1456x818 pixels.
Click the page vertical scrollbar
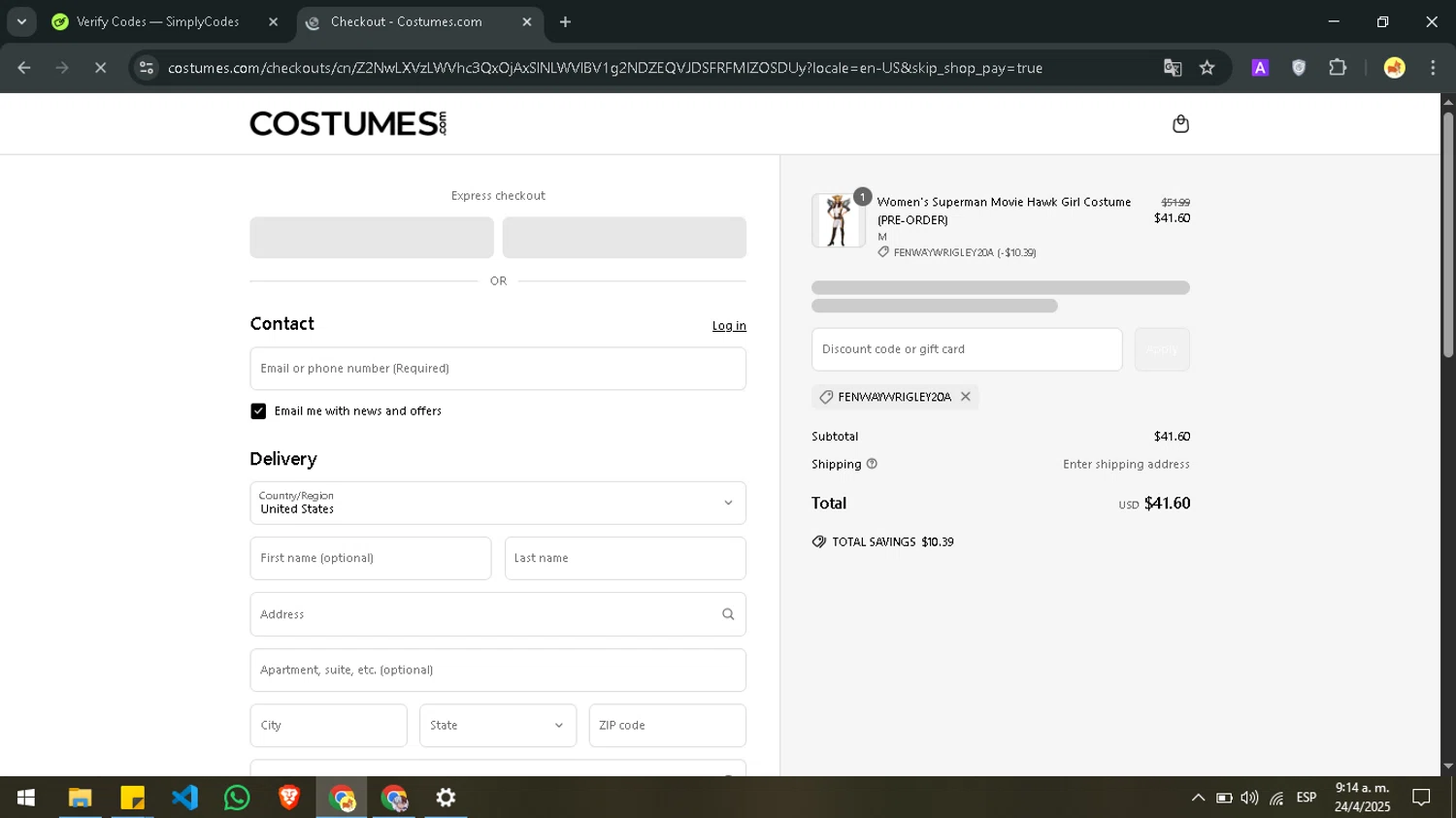(1448, 233)
